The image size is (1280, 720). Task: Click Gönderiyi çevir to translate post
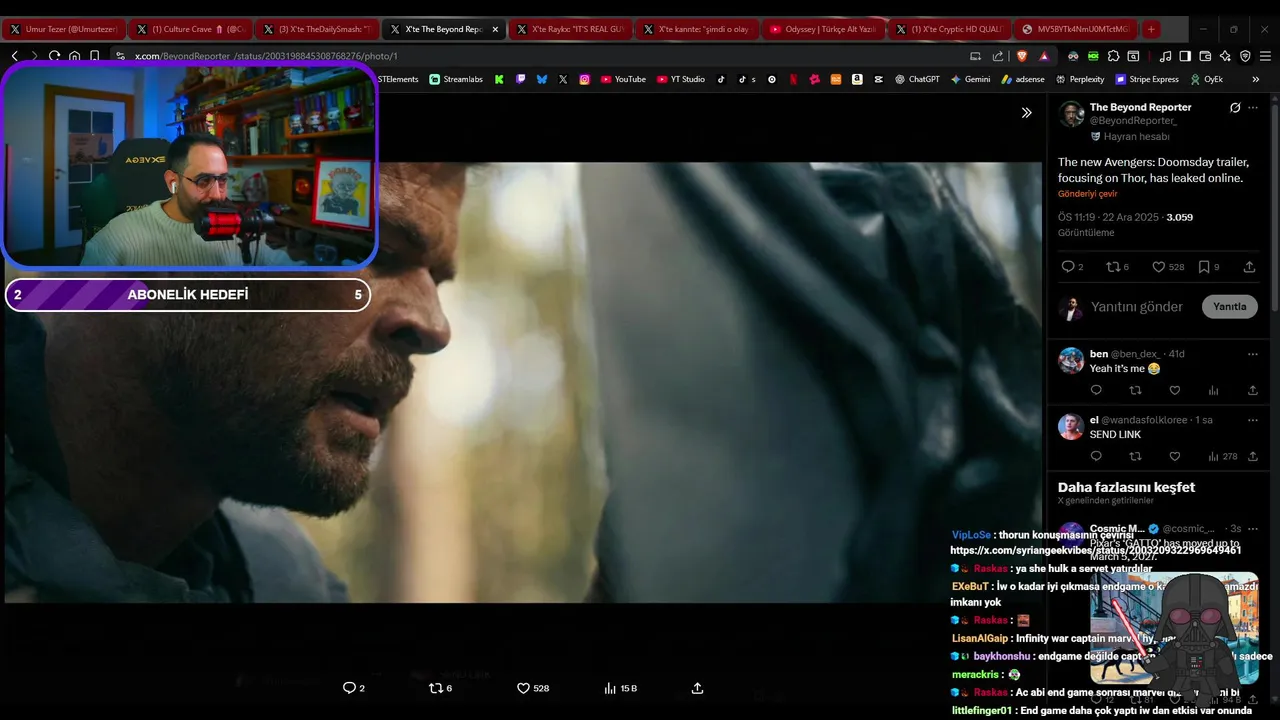[x=1087, y=194]
